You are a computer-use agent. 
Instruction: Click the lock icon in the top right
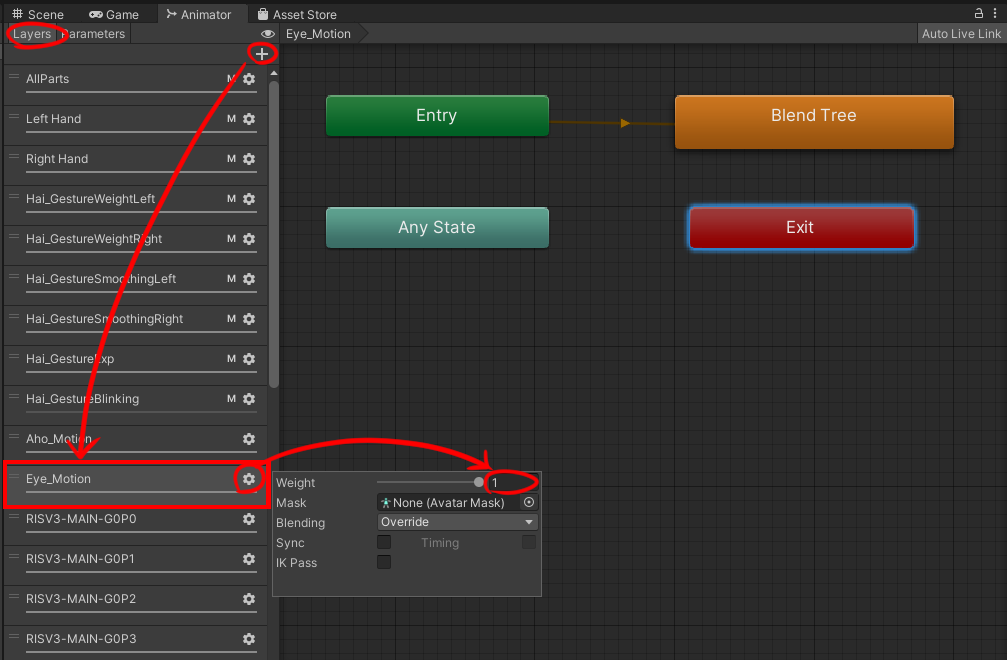pos(979,14)
